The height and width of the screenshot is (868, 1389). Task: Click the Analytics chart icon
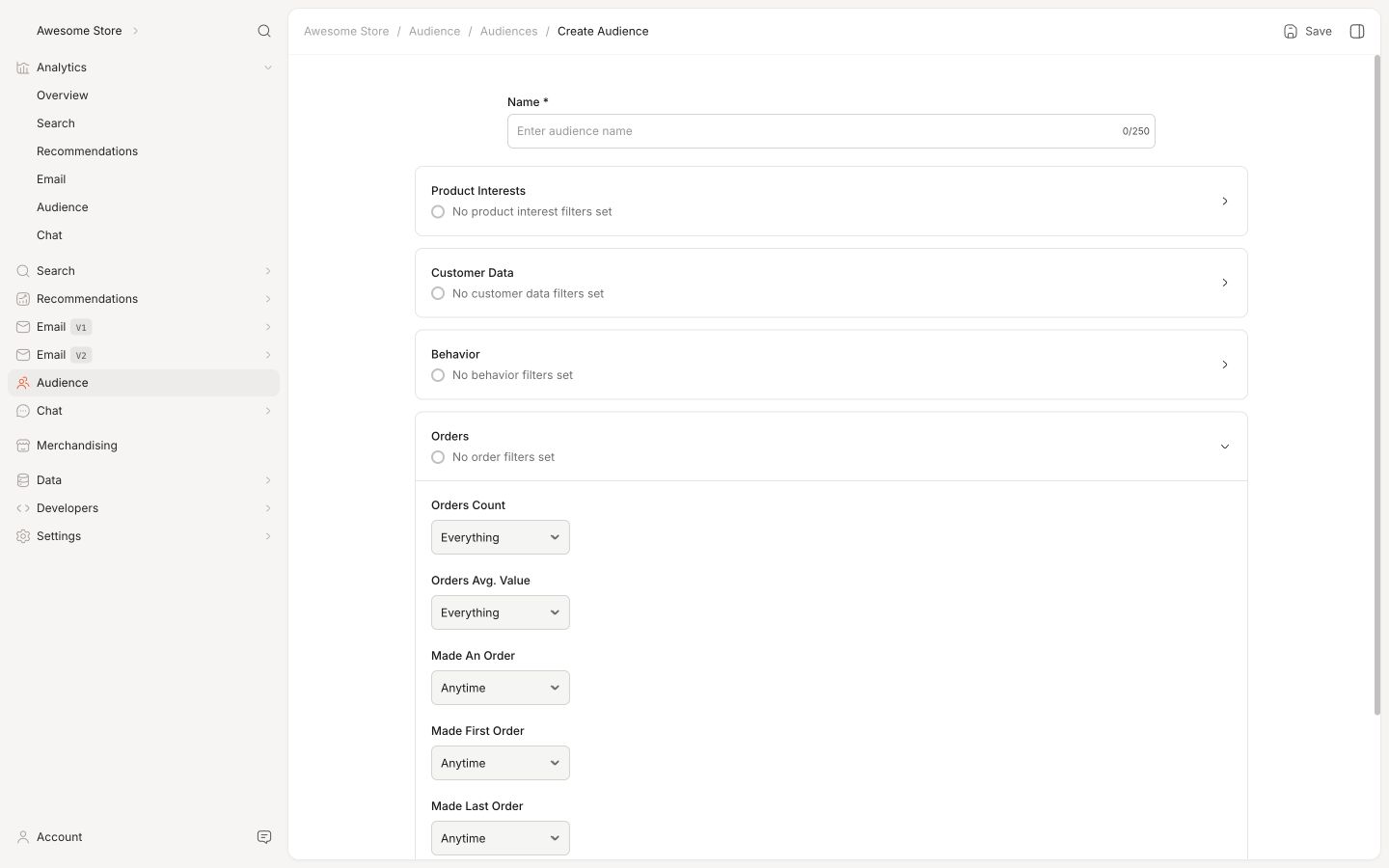tap(23, 68)
